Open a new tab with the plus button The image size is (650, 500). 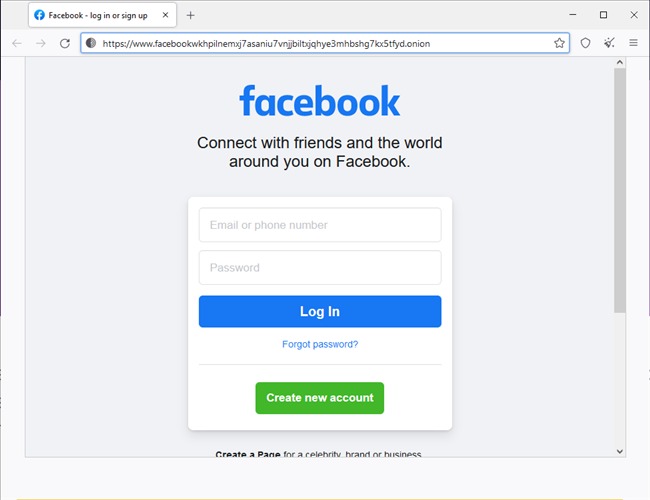(x=190, y=15)
